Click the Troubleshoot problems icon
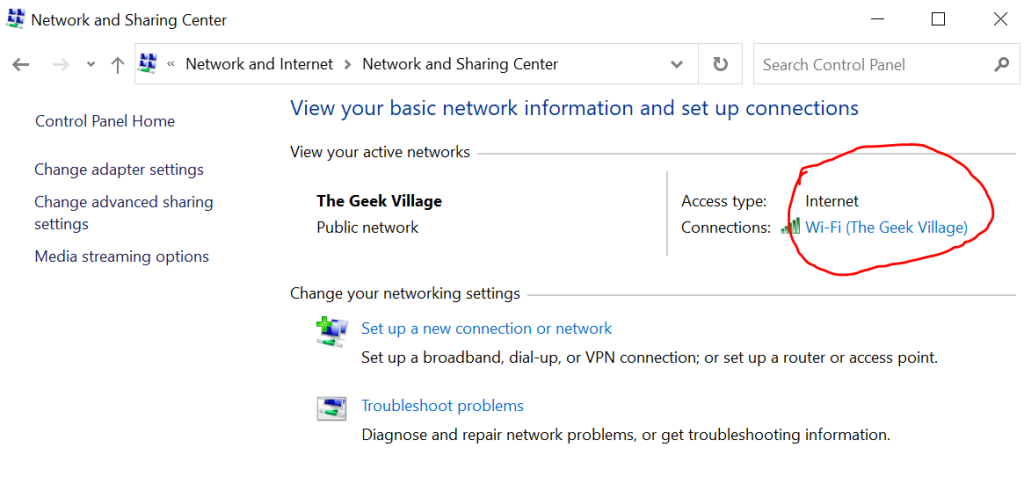This screenshot has width=1024, height=491. click(x=331, y=407)
